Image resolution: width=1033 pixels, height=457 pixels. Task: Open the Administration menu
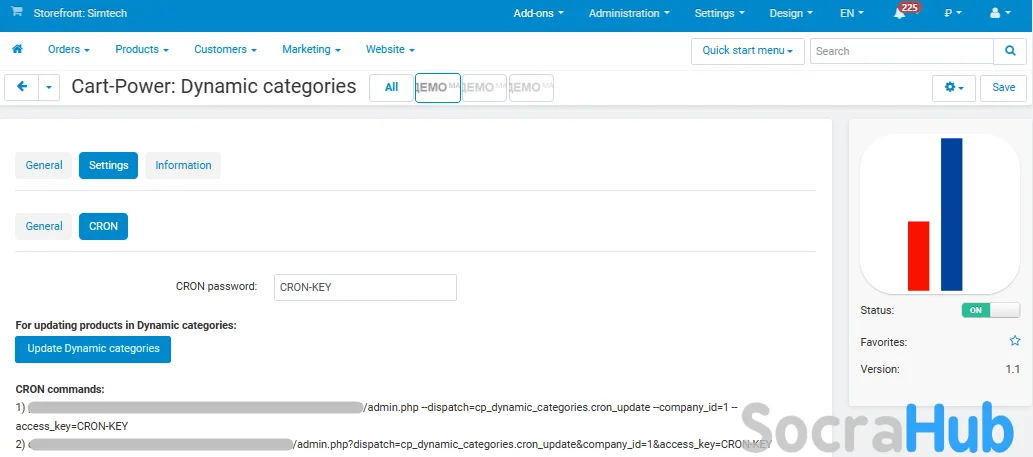pyautogui.click(x=629, y=13)
